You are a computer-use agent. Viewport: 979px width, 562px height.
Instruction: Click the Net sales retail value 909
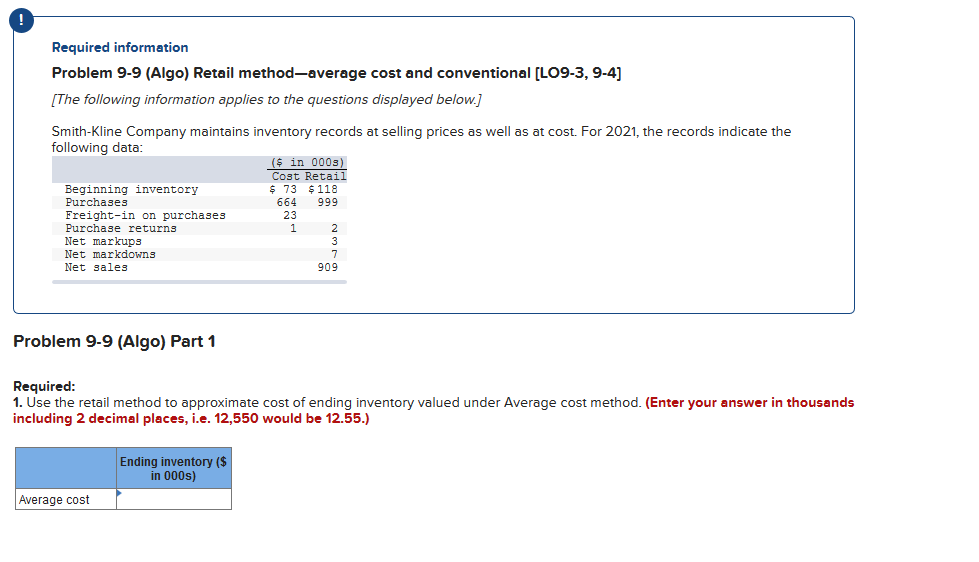[328, 267]
